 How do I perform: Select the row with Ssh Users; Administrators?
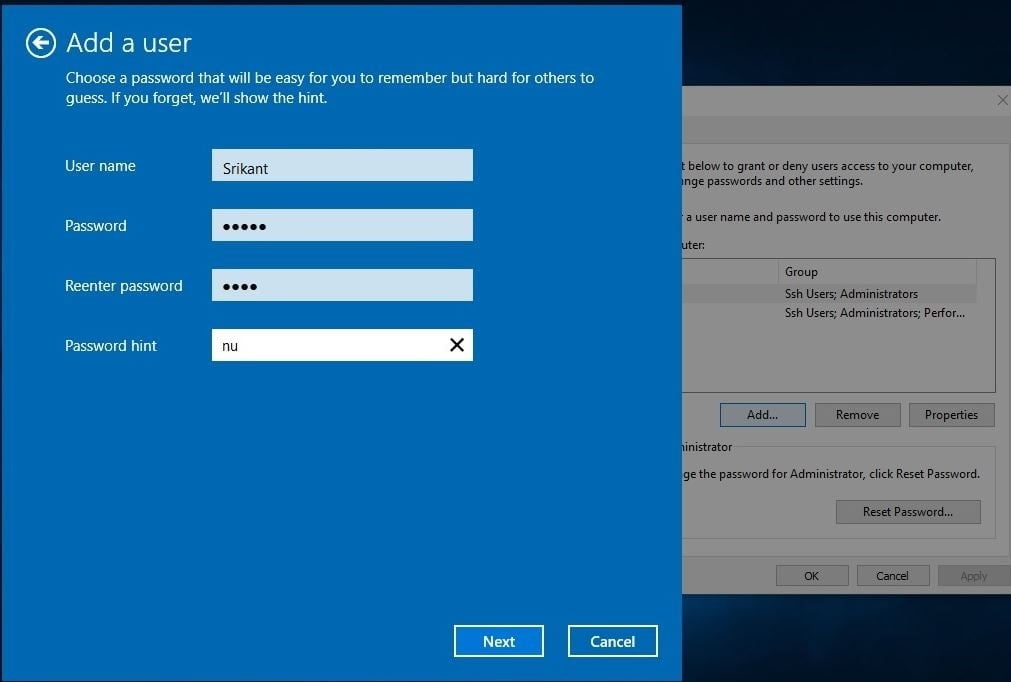(x=850, y=294)
